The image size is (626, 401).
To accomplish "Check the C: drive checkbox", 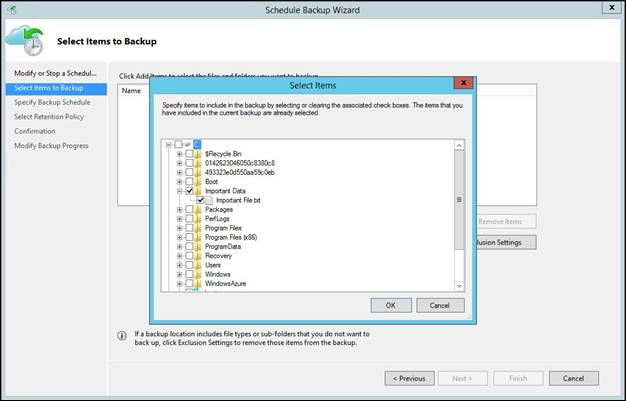I will point(178,144).
